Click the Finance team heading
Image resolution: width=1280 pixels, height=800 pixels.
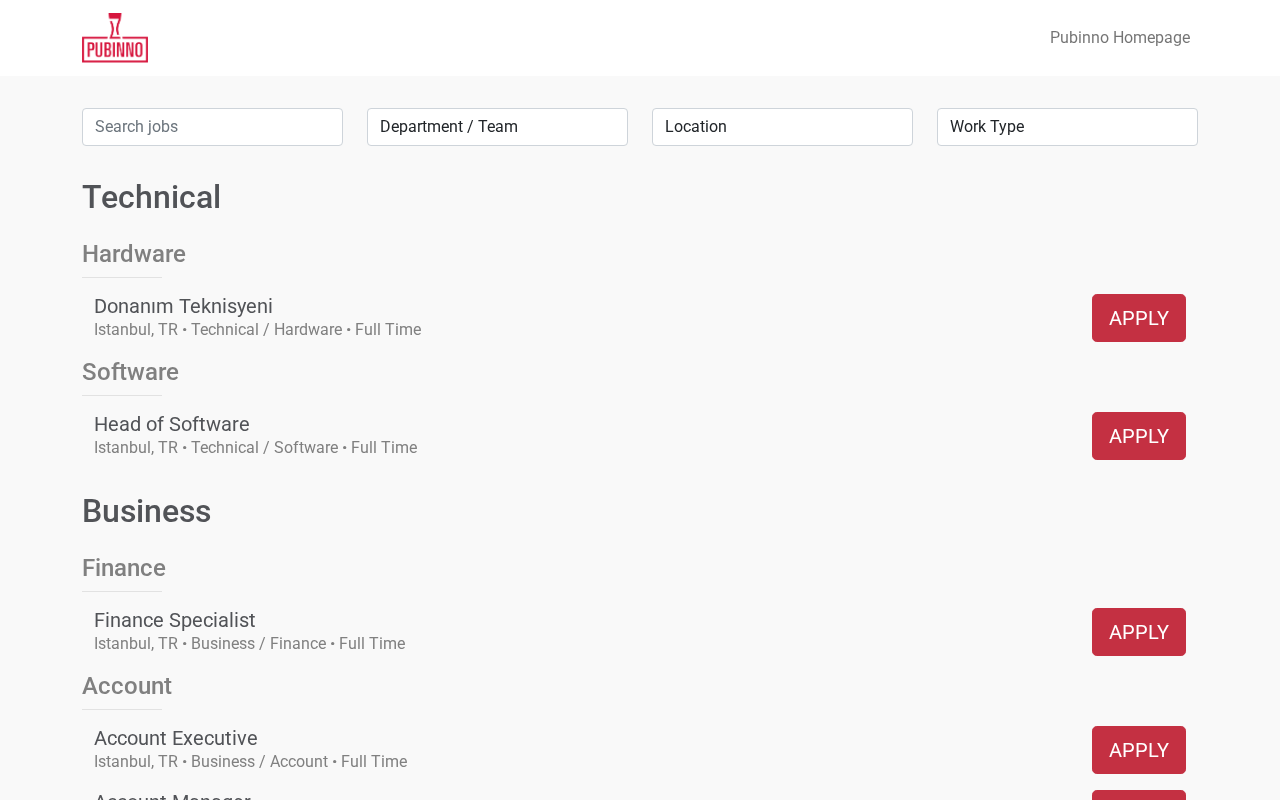(124, 568)
